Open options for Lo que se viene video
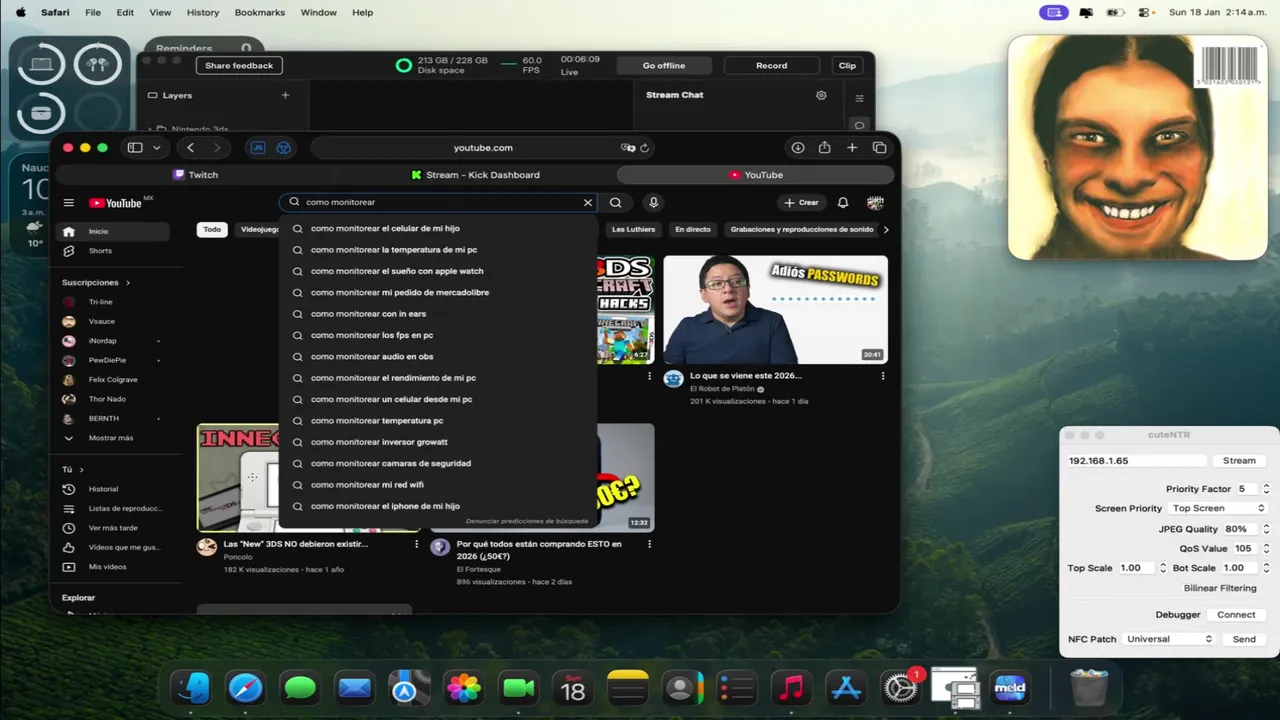 click(x=882, y=377)
